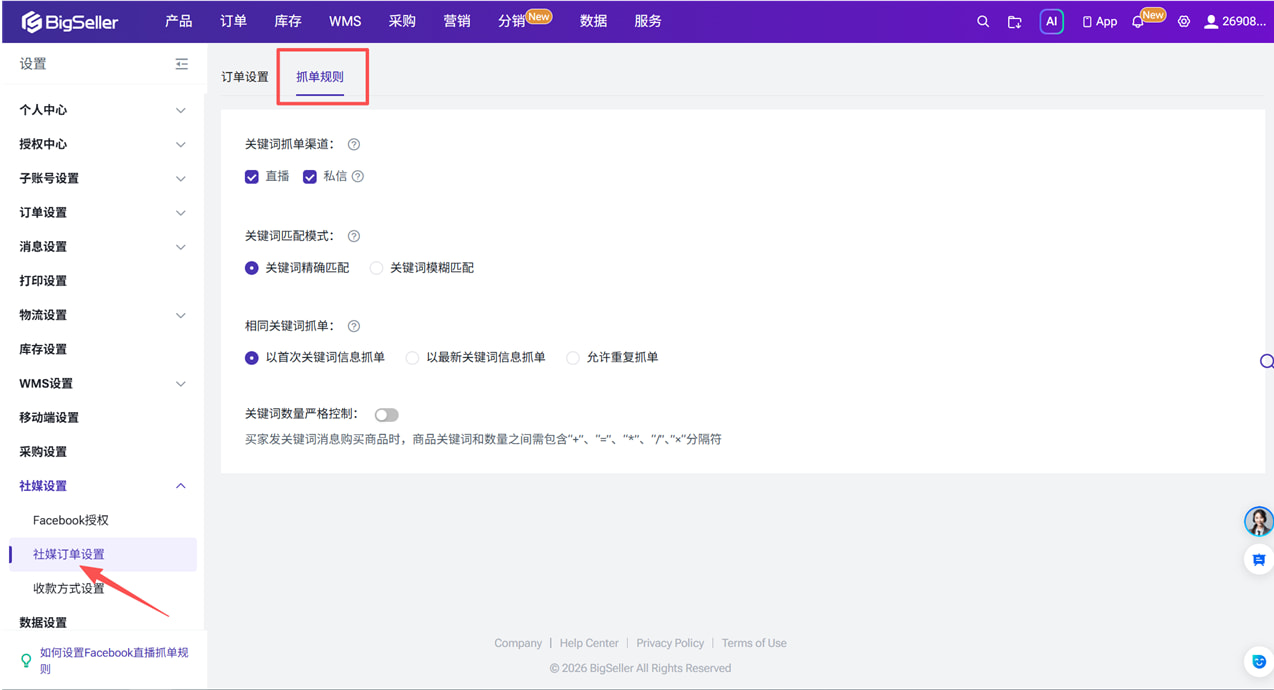Image resolution: width=1274 pixels, height=690 pixels.
Task: Toggle 关键词数量严格控制 switch
Action: click(x=386, y=415)
